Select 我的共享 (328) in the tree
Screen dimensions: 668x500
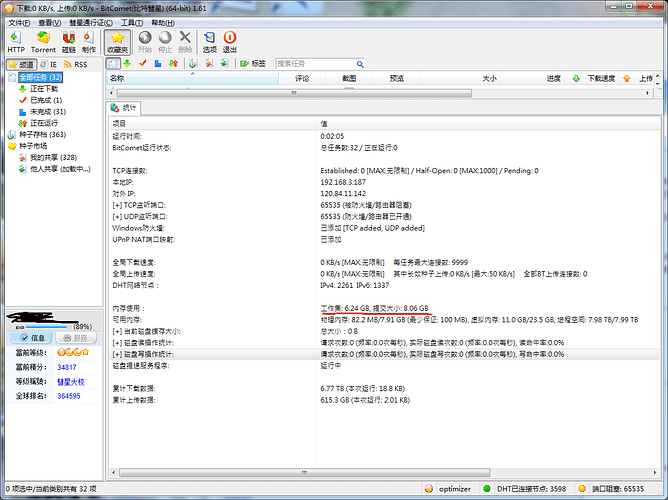(53, 158)
